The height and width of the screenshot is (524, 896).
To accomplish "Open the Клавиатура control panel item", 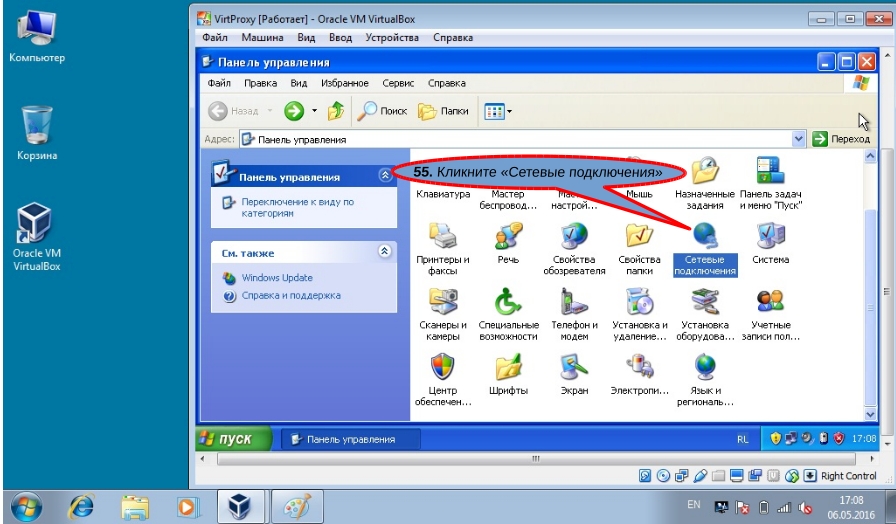I will coord(443,193).
